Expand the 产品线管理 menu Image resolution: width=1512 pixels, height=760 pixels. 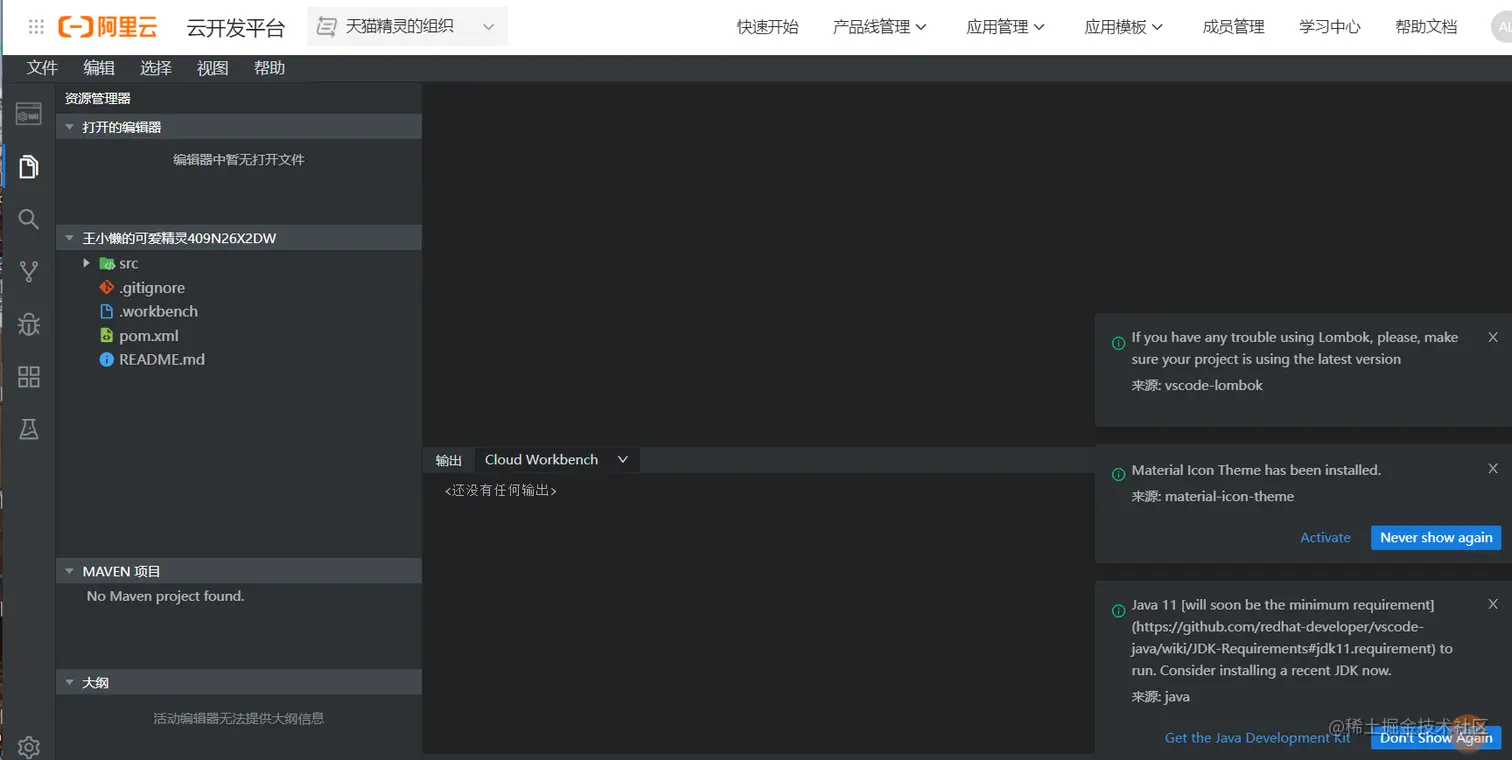[x=880, y=27]
